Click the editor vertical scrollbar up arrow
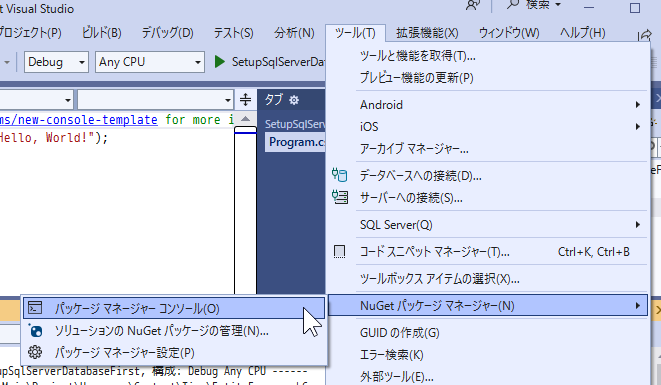This screenshot has height=385, width=661. point(245,119)
